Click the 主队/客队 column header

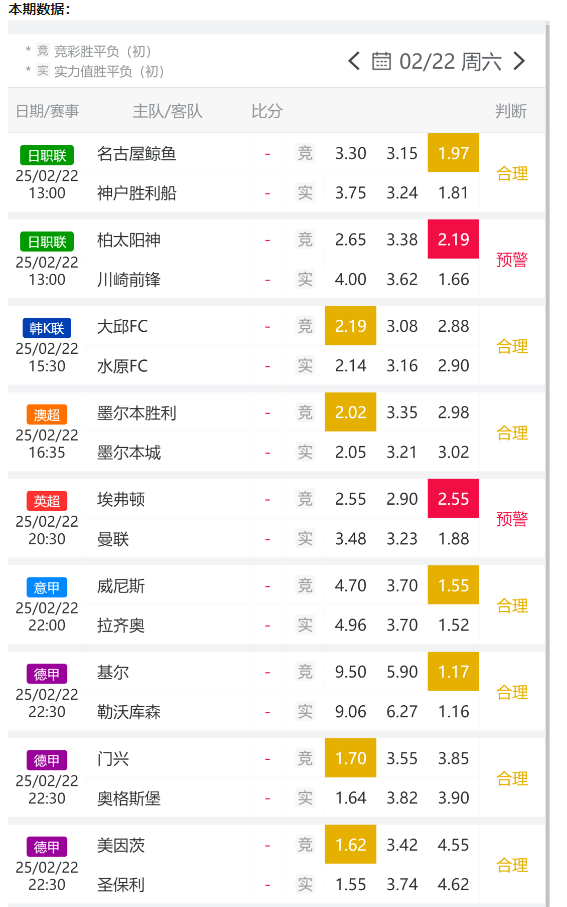click(x=167, y=111)
